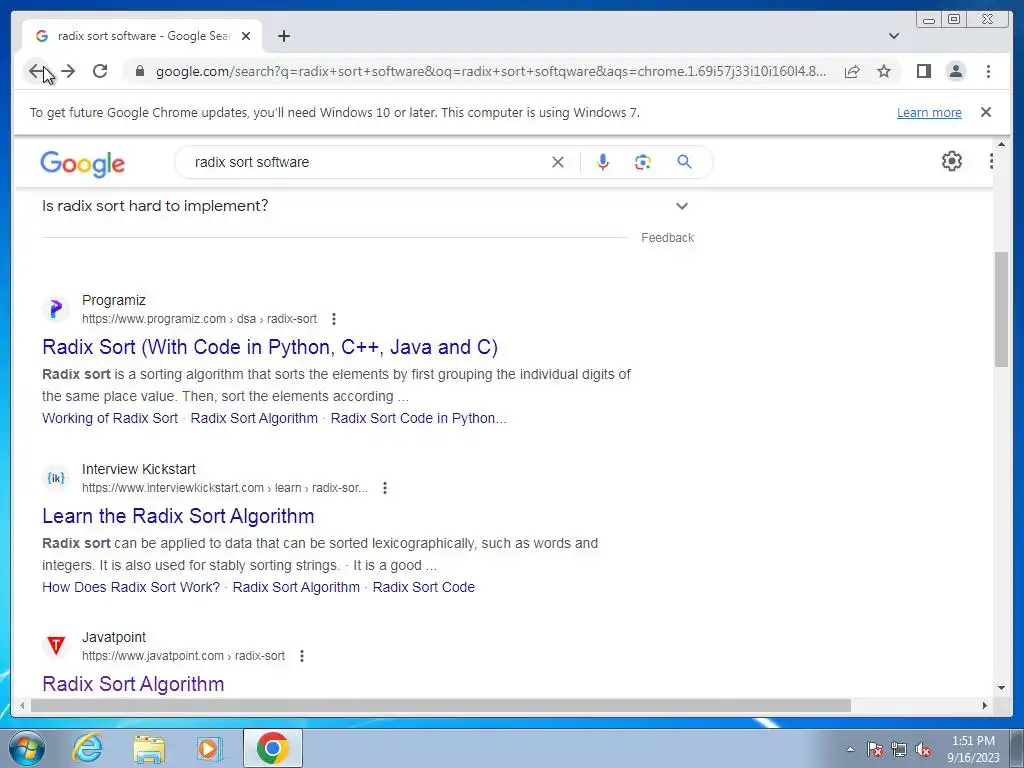Open the taskbar clock showing 1:51 PM
The image size is (1024, 768).
(973, 749)
